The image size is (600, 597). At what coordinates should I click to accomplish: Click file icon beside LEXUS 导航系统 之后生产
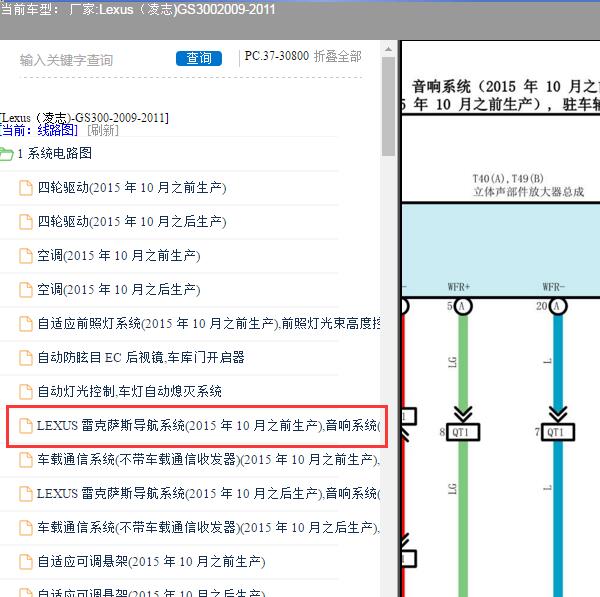click(x=26, y=494)
